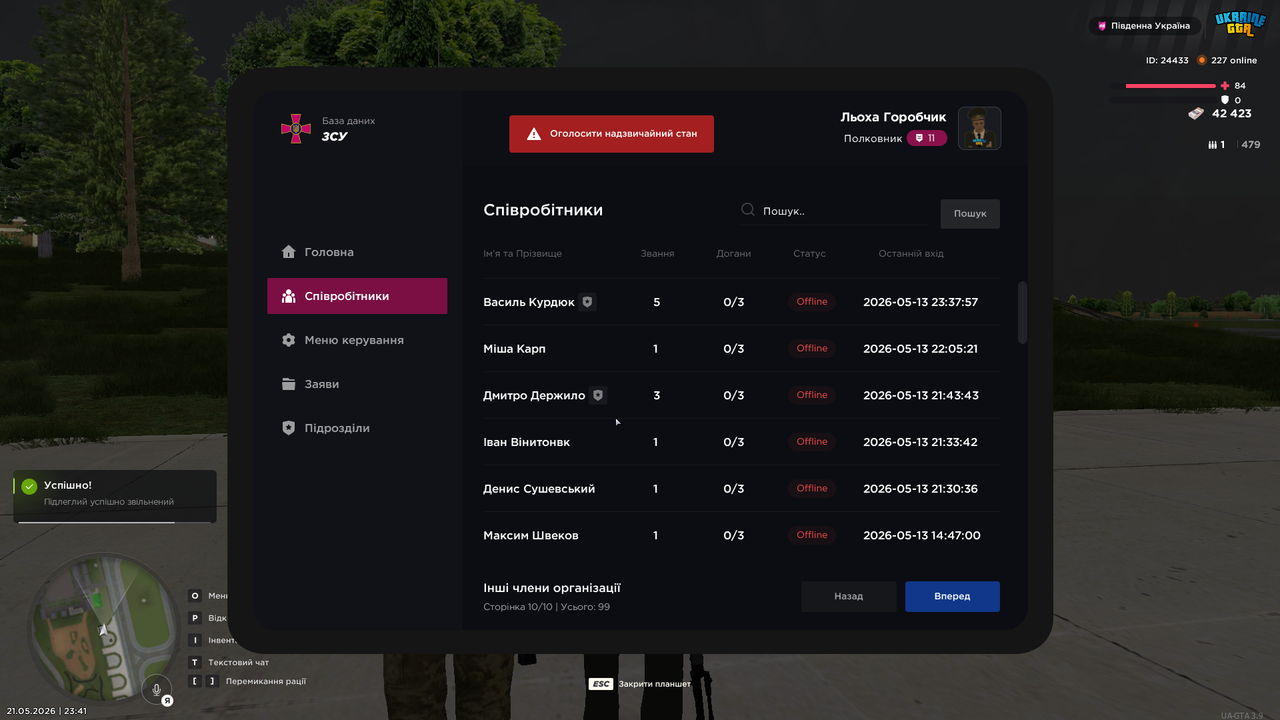Open the Підрозділи section

(357, 428)
